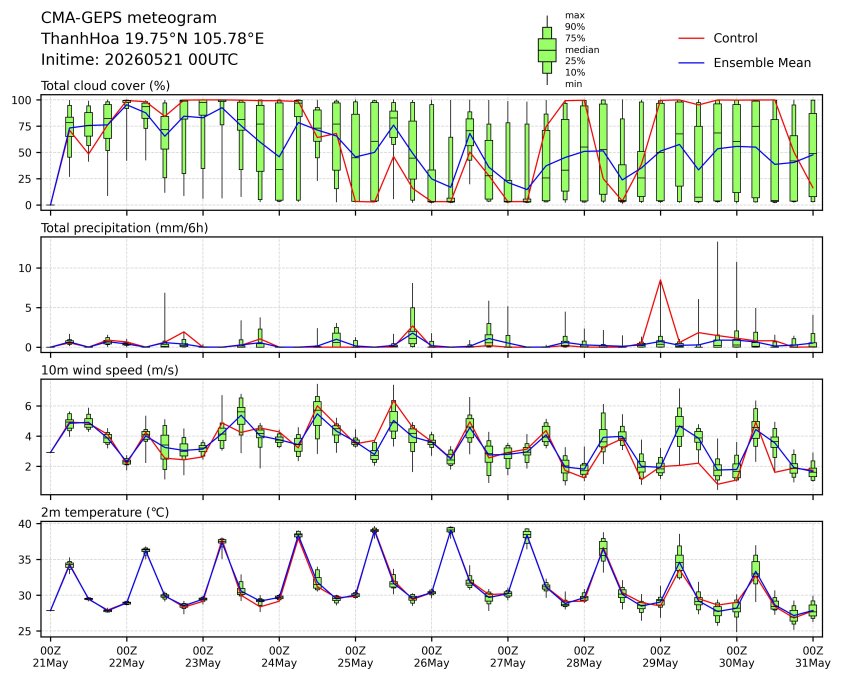Screen dimensions: 842x680
Task: Click the ThanhHoa location coordinates text
Action: tap(153, 39)
